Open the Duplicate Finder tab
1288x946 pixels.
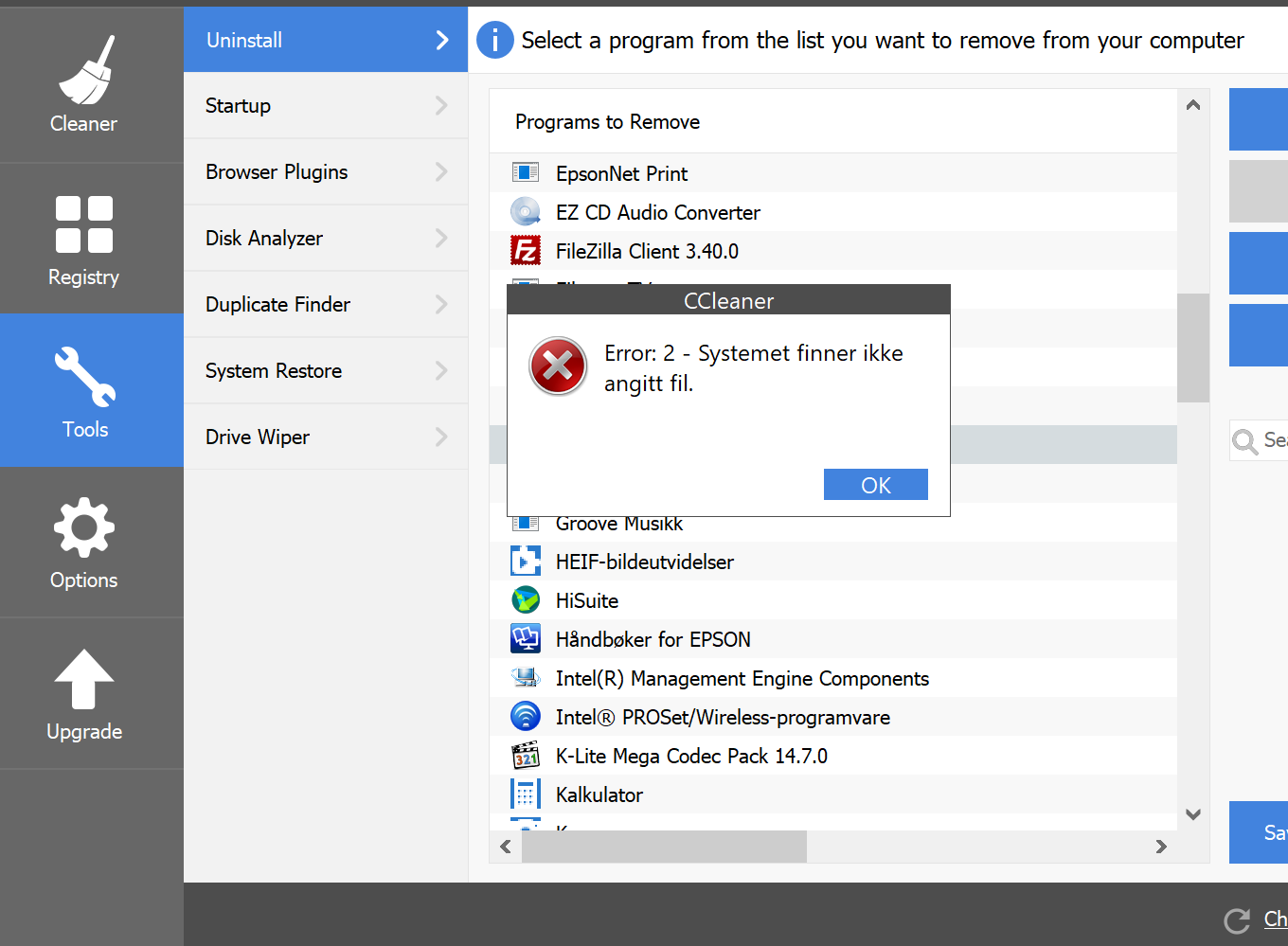click(x=326, y=304)
